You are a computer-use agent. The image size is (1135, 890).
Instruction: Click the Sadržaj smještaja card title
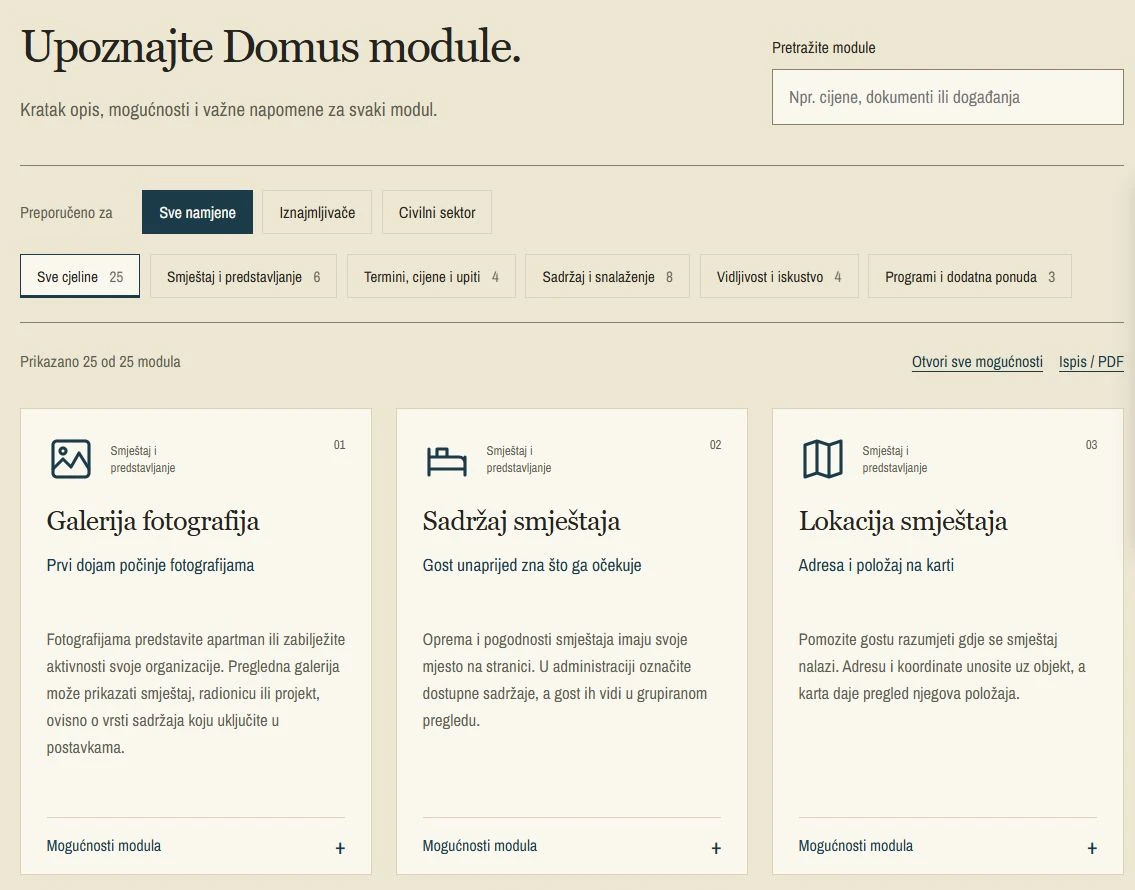tap(521, 521)
